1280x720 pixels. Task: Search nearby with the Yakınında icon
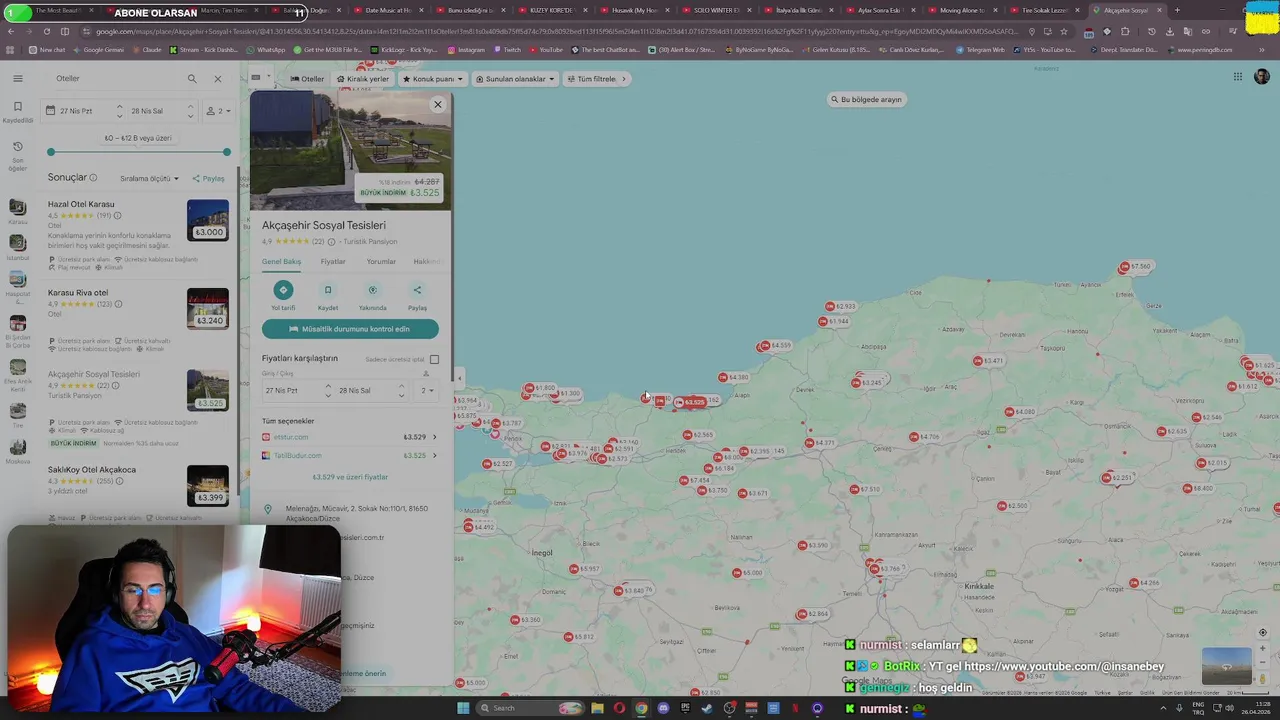(372, 290)
